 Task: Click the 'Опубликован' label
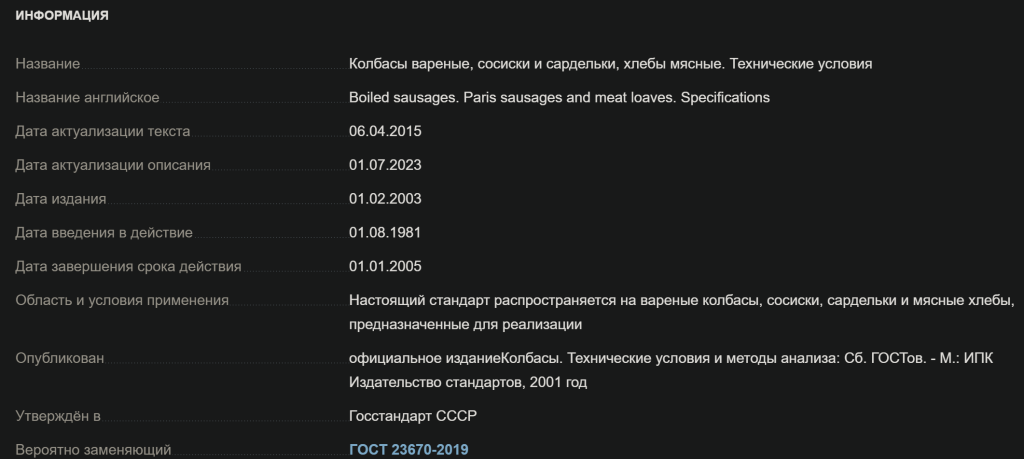coord(59,358)
